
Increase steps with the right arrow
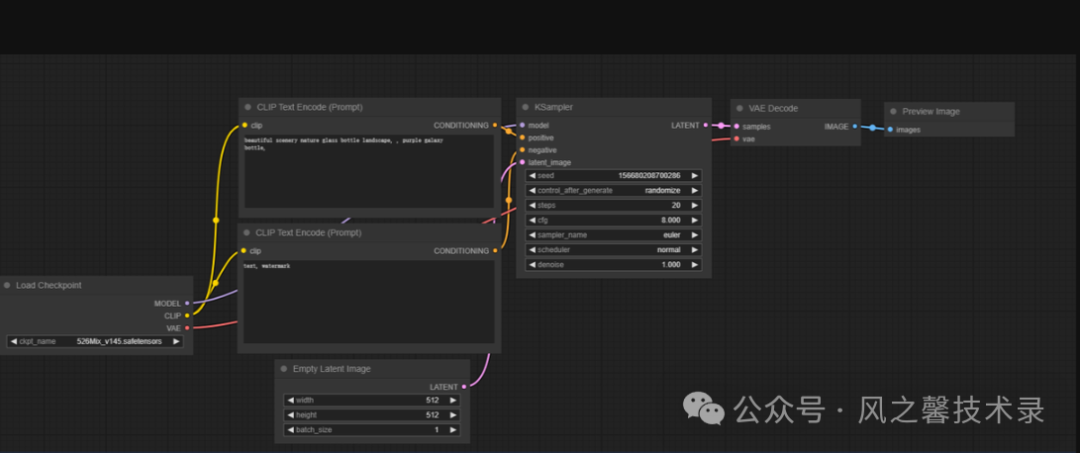(x=694, y=205)
